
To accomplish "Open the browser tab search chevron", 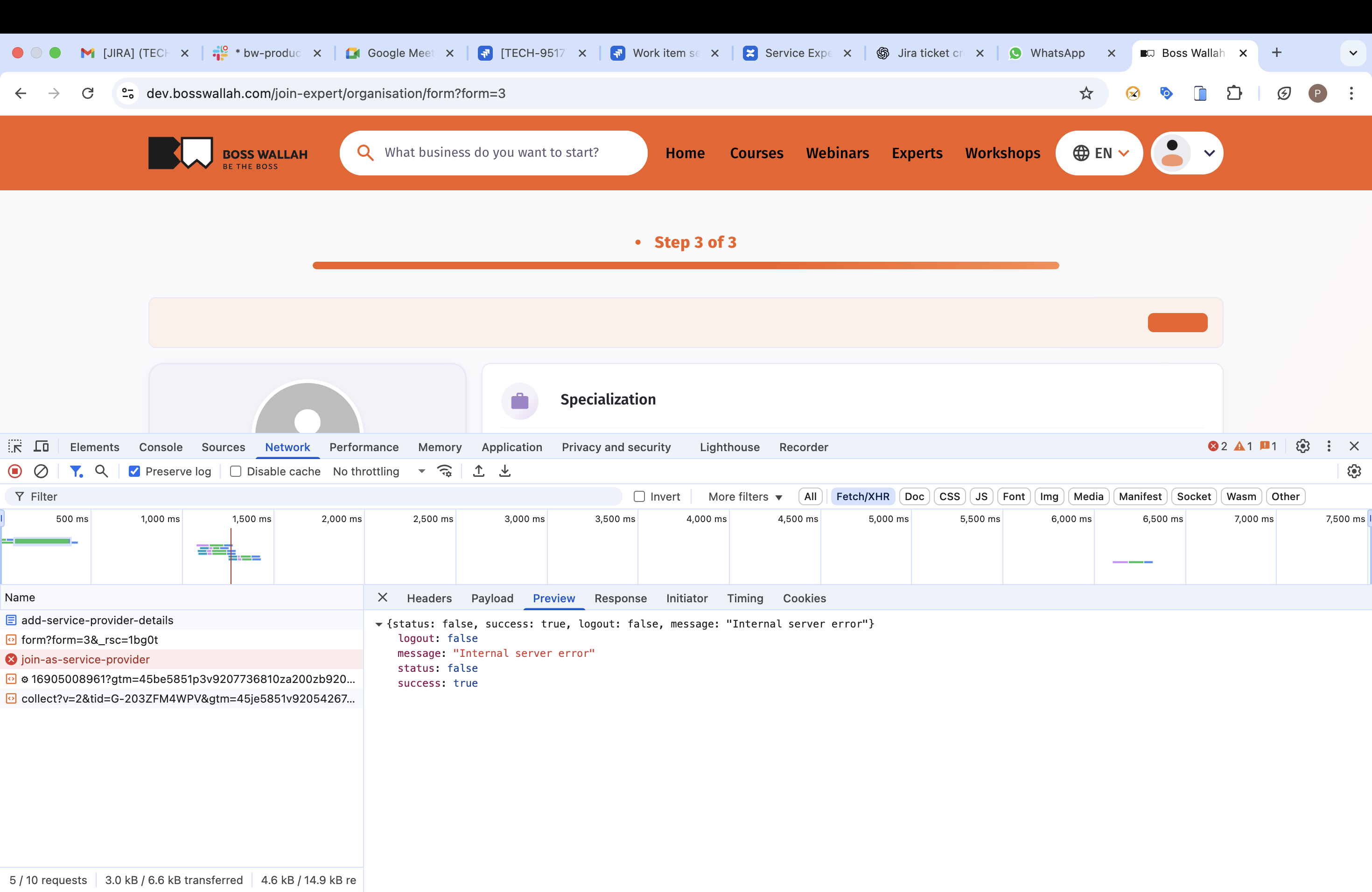I will coord(1353,53).
